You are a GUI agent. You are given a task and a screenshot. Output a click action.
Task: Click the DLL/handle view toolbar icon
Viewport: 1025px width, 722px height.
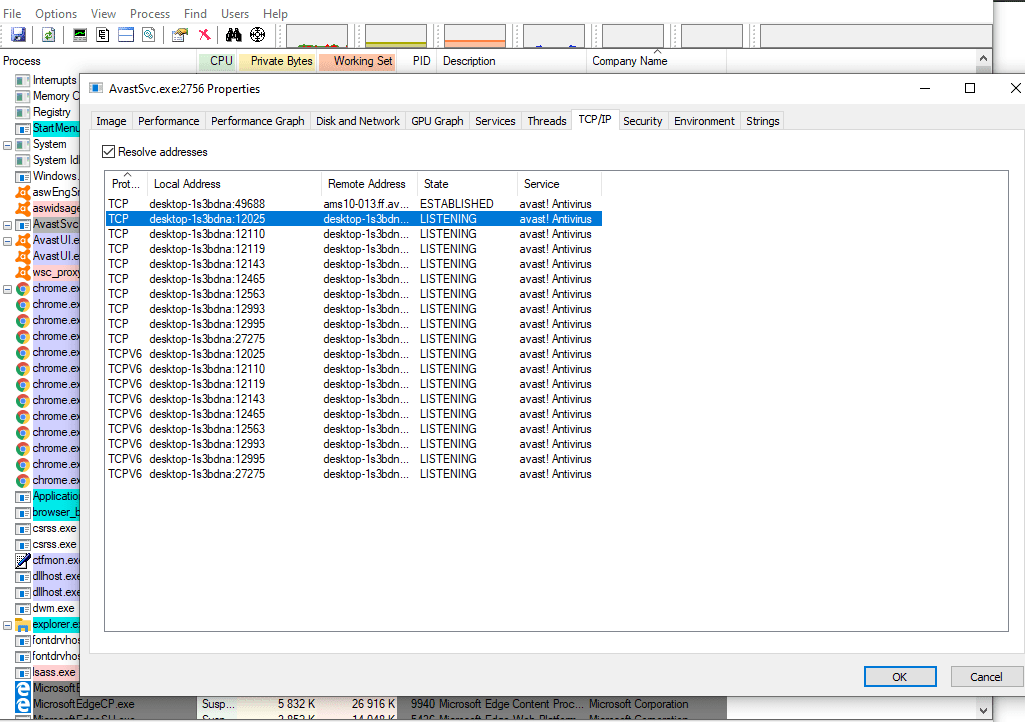point(149,35)
